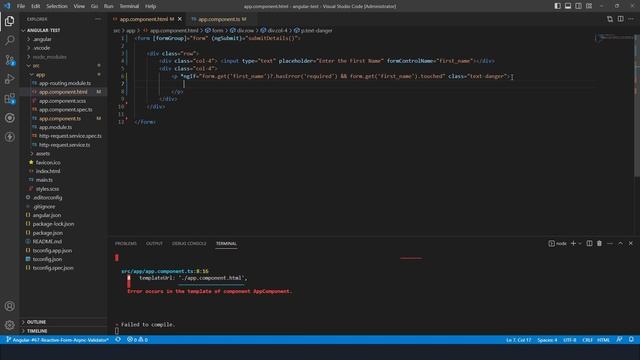Switch to the Debug Console panel tab
This screenshot has height=360, width=640.
(x=189, y=243)
